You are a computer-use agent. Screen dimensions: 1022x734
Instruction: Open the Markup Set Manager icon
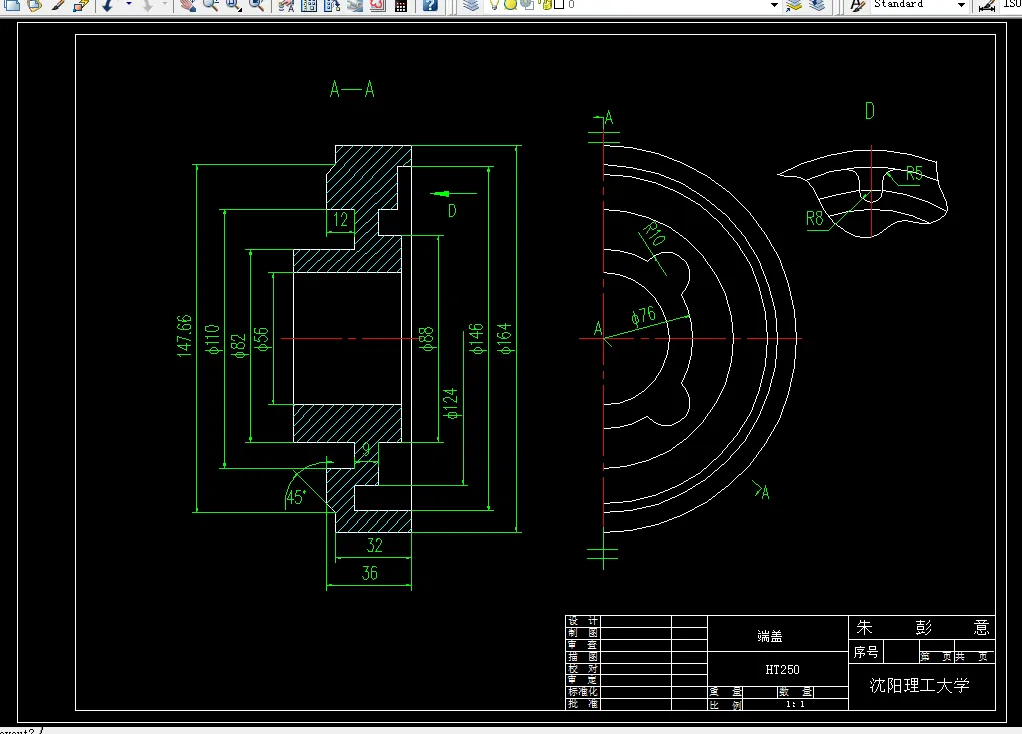pos(378,5)
